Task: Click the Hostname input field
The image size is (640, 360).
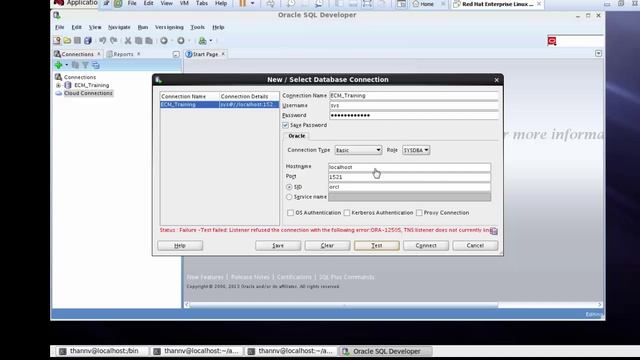Action: click(x=409, y=167)
